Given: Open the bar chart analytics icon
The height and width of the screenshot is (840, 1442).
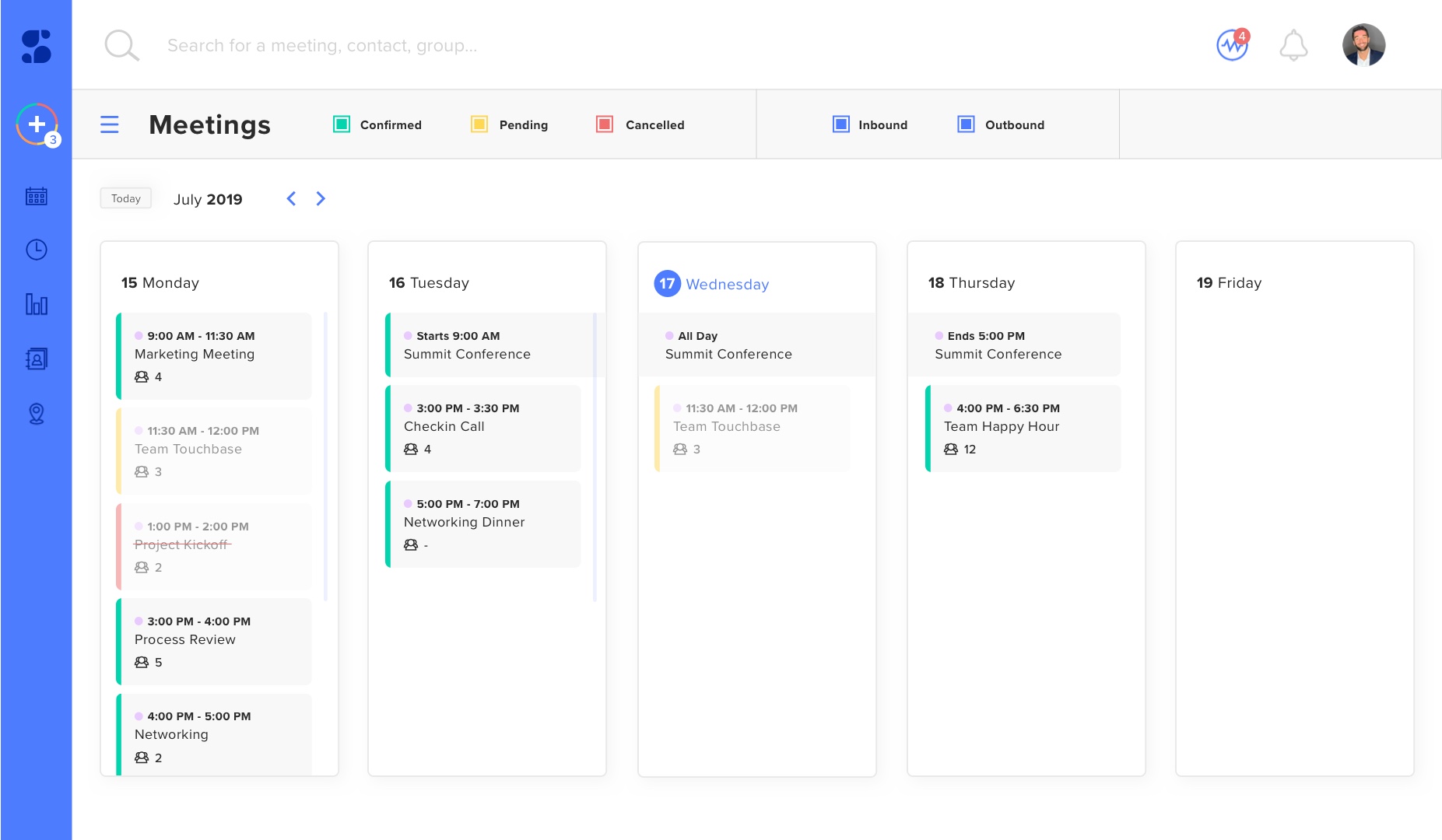Looking at the screenshot, I should [x=37, y=304].
